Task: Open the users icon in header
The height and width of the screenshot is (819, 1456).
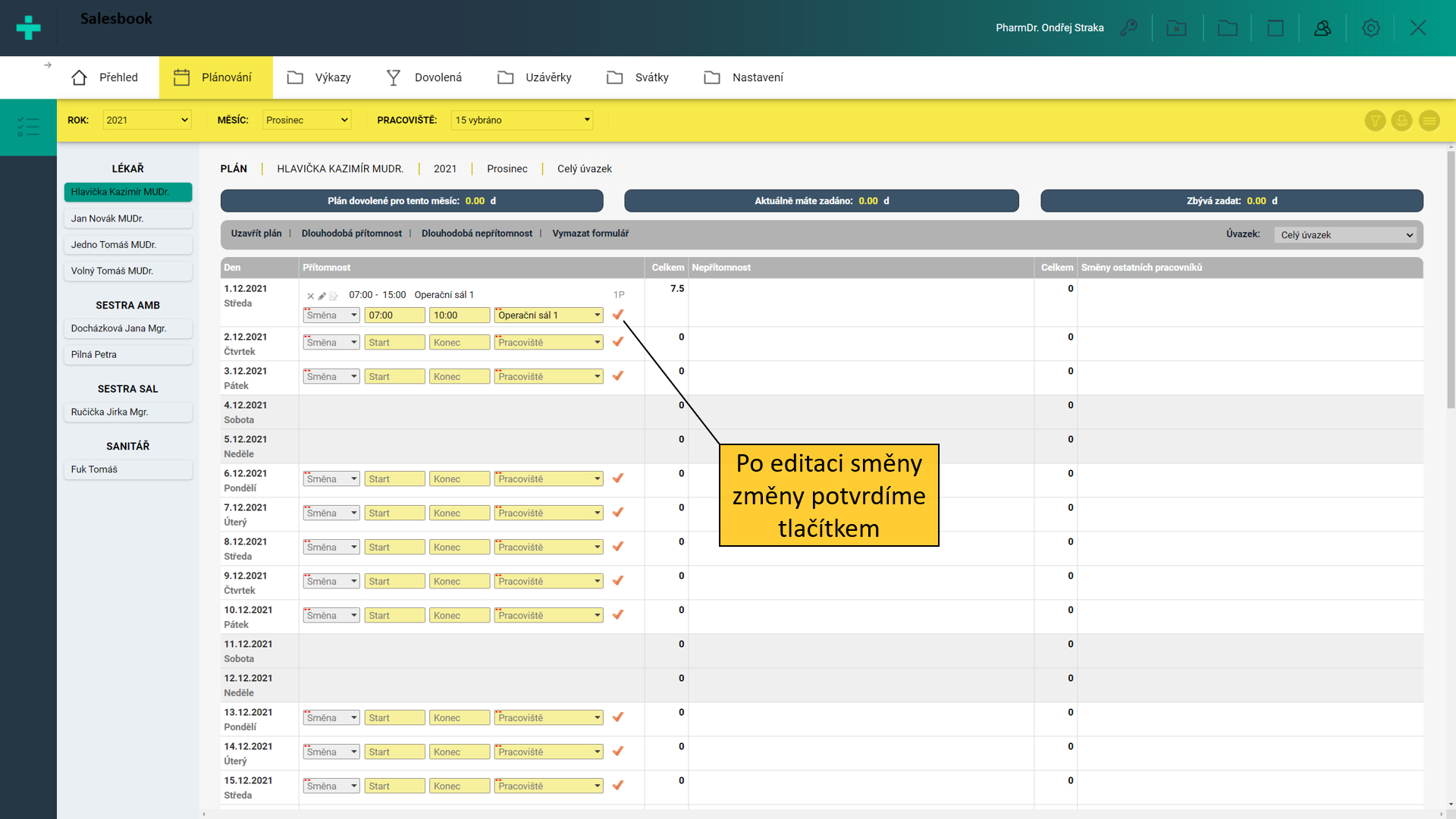Action: [1323, 28]
